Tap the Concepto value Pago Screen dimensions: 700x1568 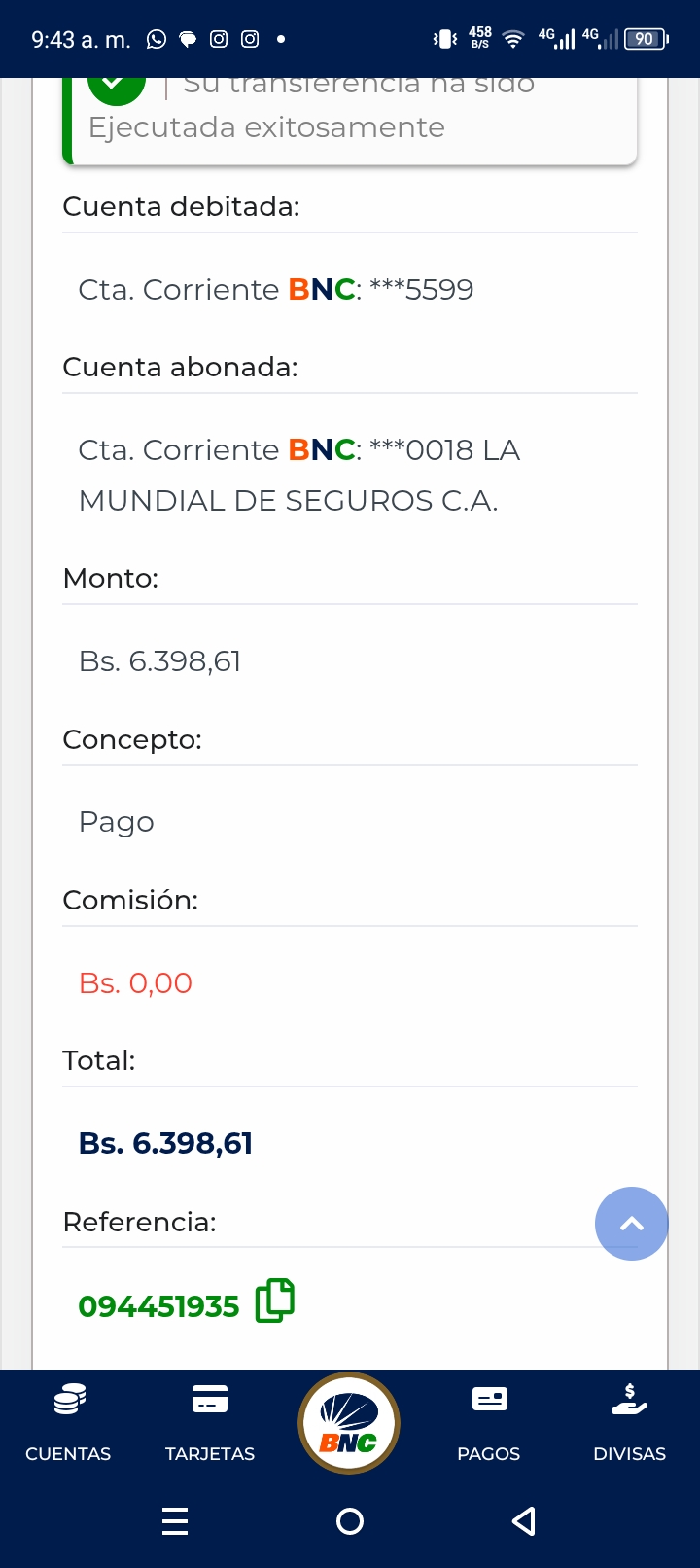coord(117,822)
